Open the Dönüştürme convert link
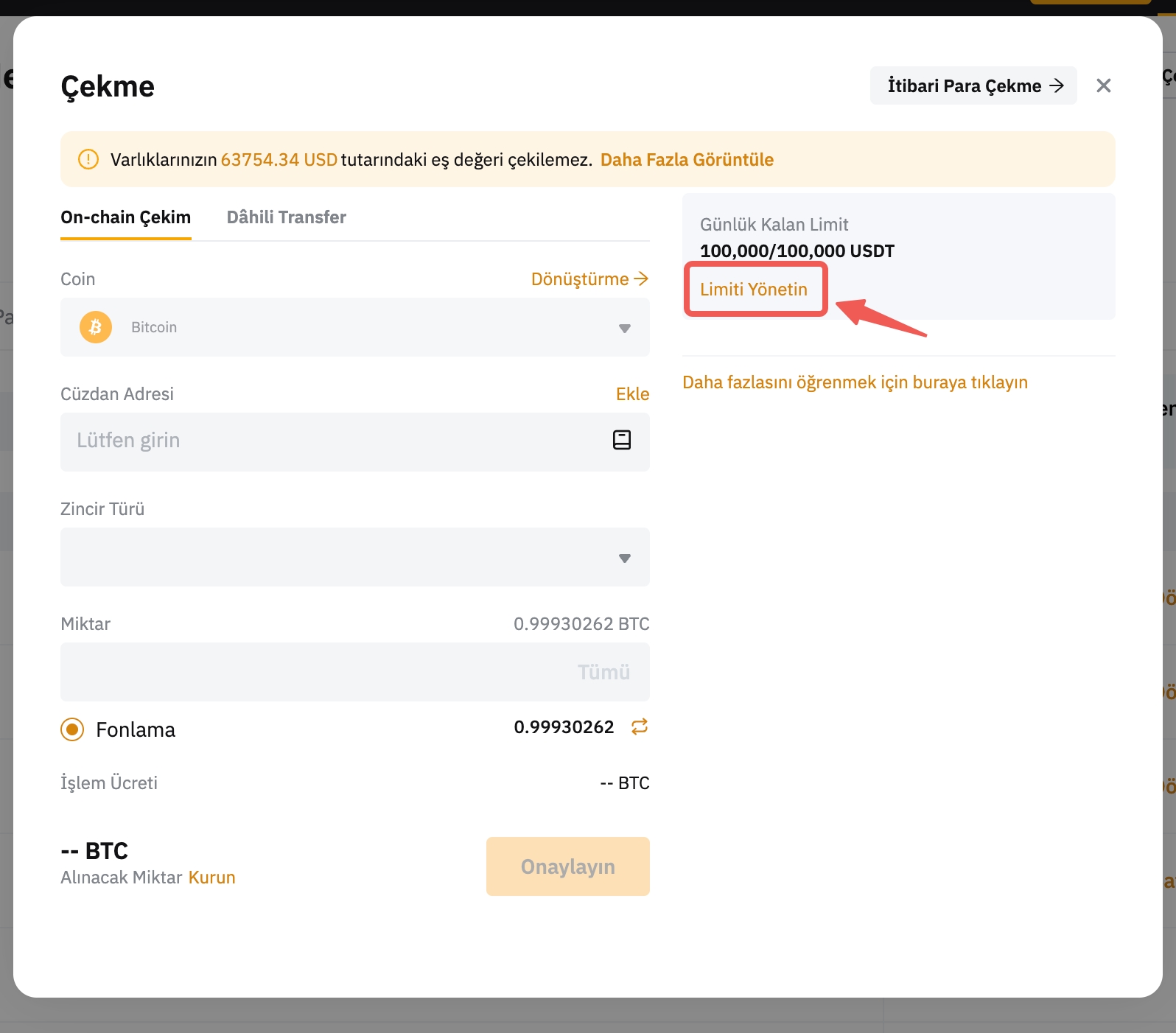The height and width of the screenshot is (1033, 1176). pos(589,279)
